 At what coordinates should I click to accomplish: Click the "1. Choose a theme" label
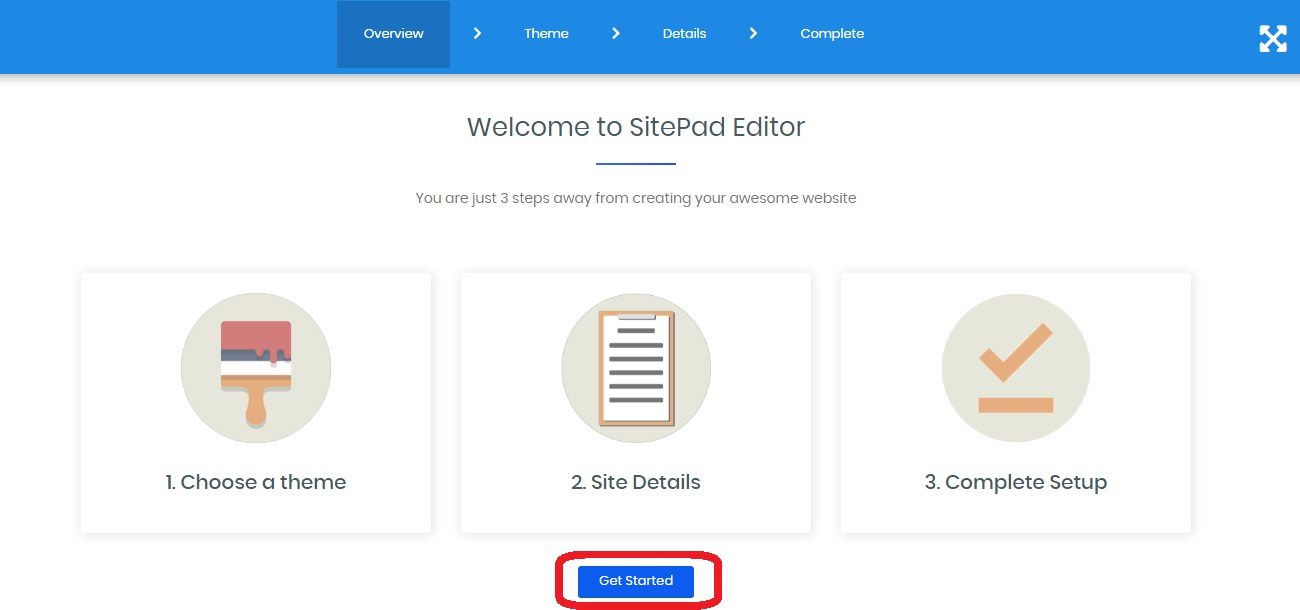coord(256,482)
